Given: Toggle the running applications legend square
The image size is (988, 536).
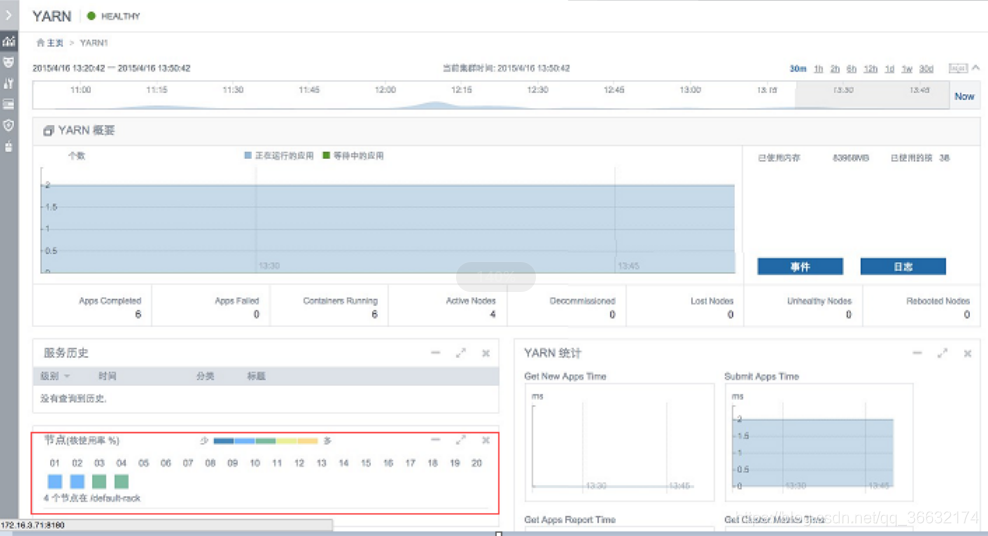Looking at the screenshot, I should point(248,156).
